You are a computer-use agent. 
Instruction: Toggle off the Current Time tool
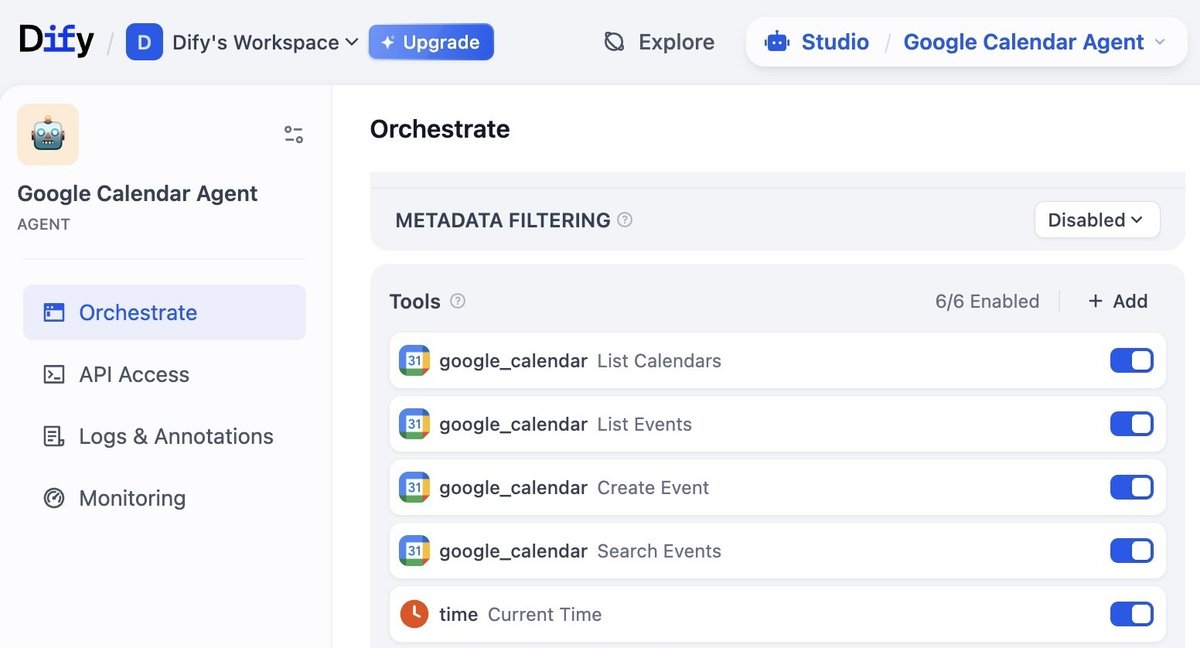[1131, 614]
